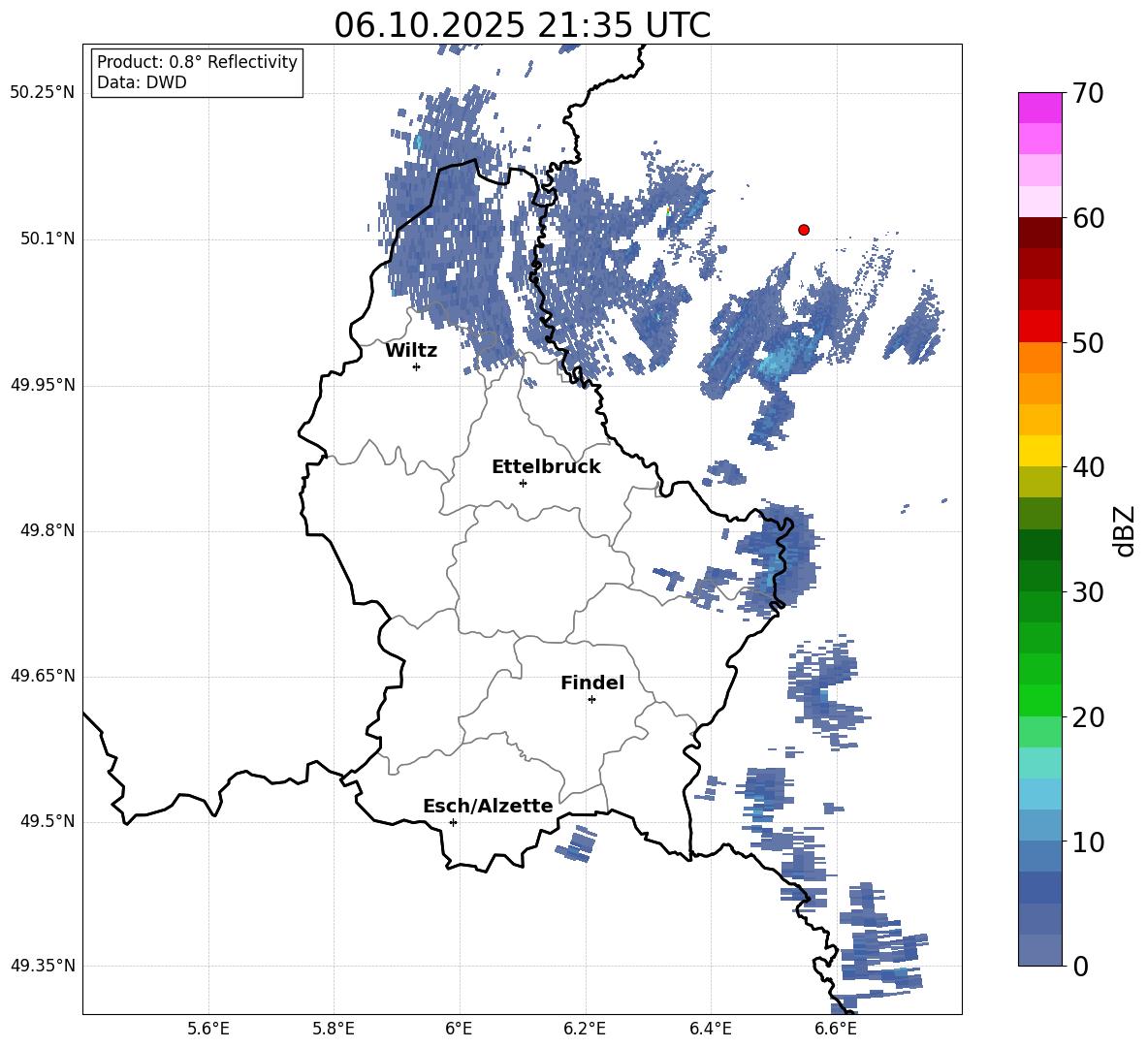Click the 6.4°E longitude tick label
The image size is (1148, 1048).
point(710,1029)
